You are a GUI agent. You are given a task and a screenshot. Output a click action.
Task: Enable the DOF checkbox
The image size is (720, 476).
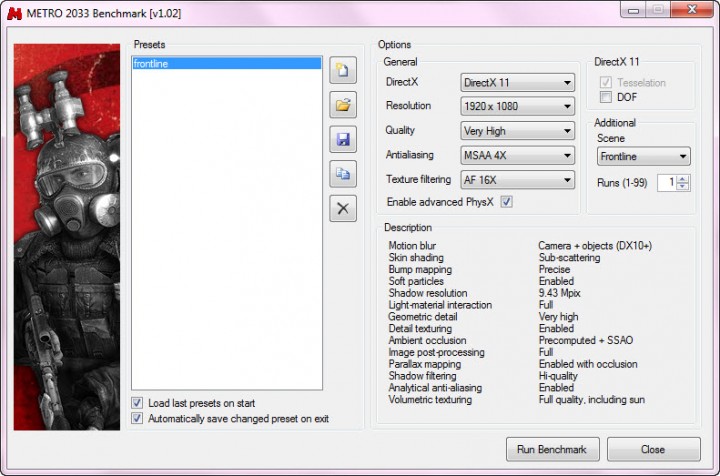click(x=606, y=97)
